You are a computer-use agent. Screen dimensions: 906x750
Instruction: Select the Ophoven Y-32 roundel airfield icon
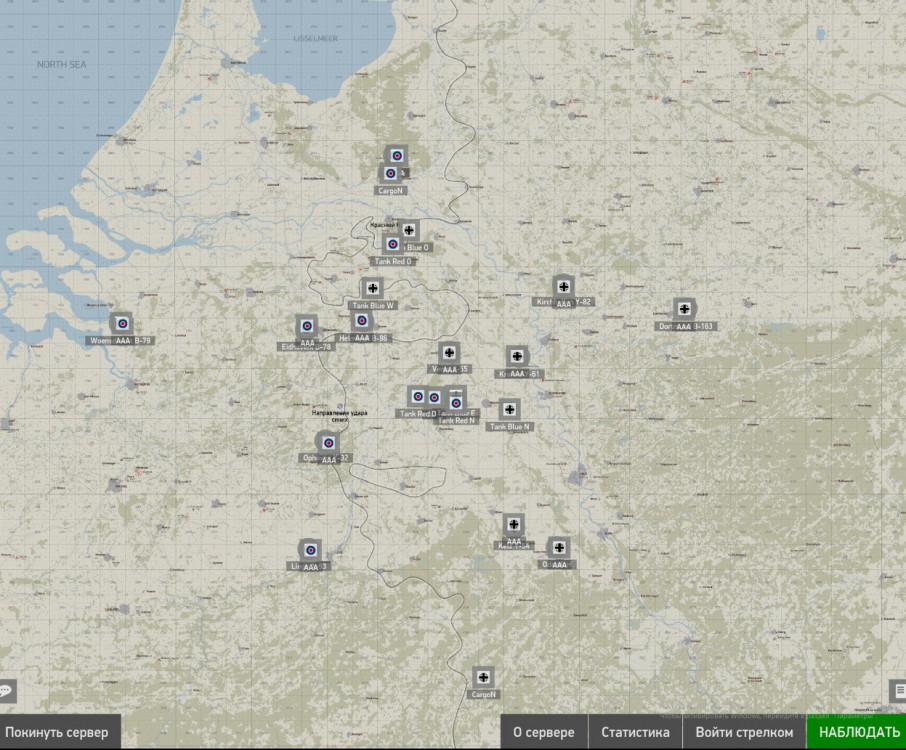click(x=328, y=443)
